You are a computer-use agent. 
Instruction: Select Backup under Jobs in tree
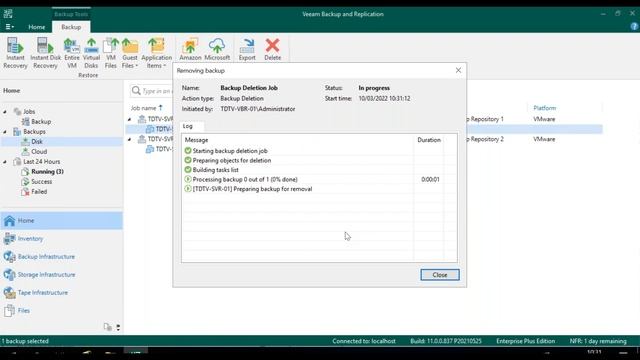coord(41,122)
